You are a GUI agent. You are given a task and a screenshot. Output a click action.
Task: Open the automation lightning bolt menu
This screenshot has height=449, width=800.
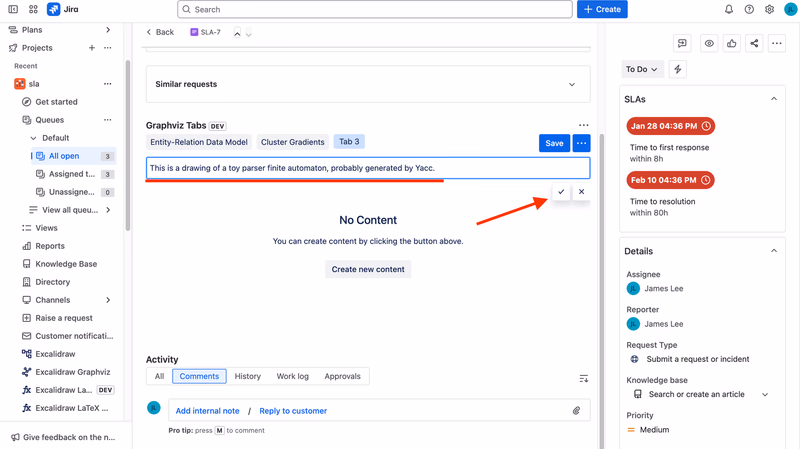tap(678, 69)
